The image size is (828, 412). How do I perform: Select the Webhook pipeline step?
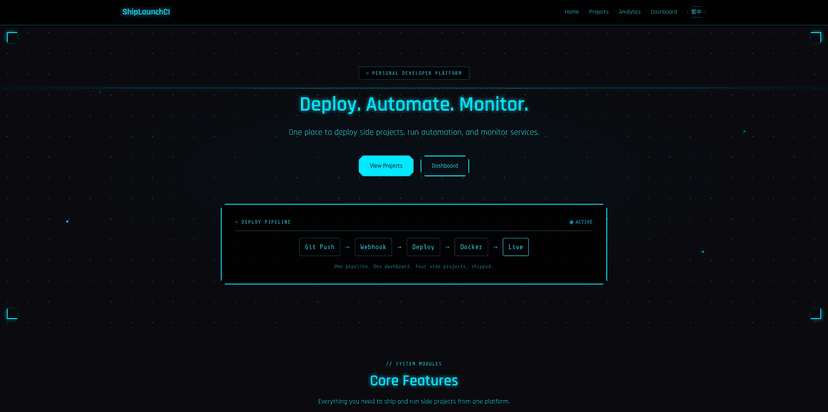coord(373,247)
